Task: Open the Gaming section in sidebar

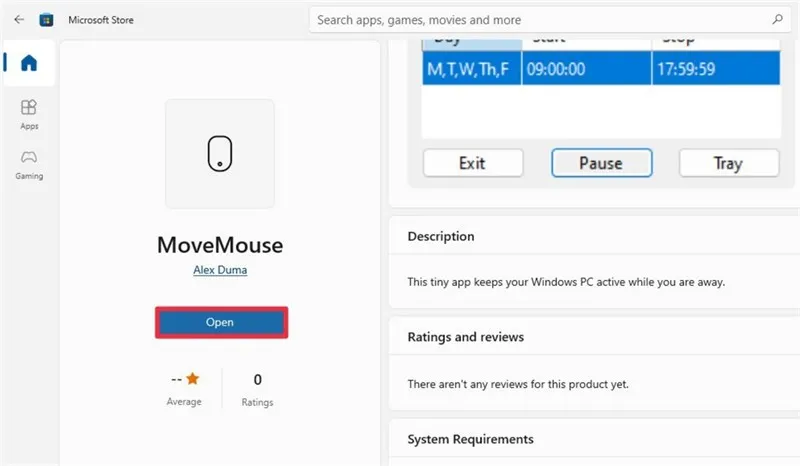Action: (29, 165)
